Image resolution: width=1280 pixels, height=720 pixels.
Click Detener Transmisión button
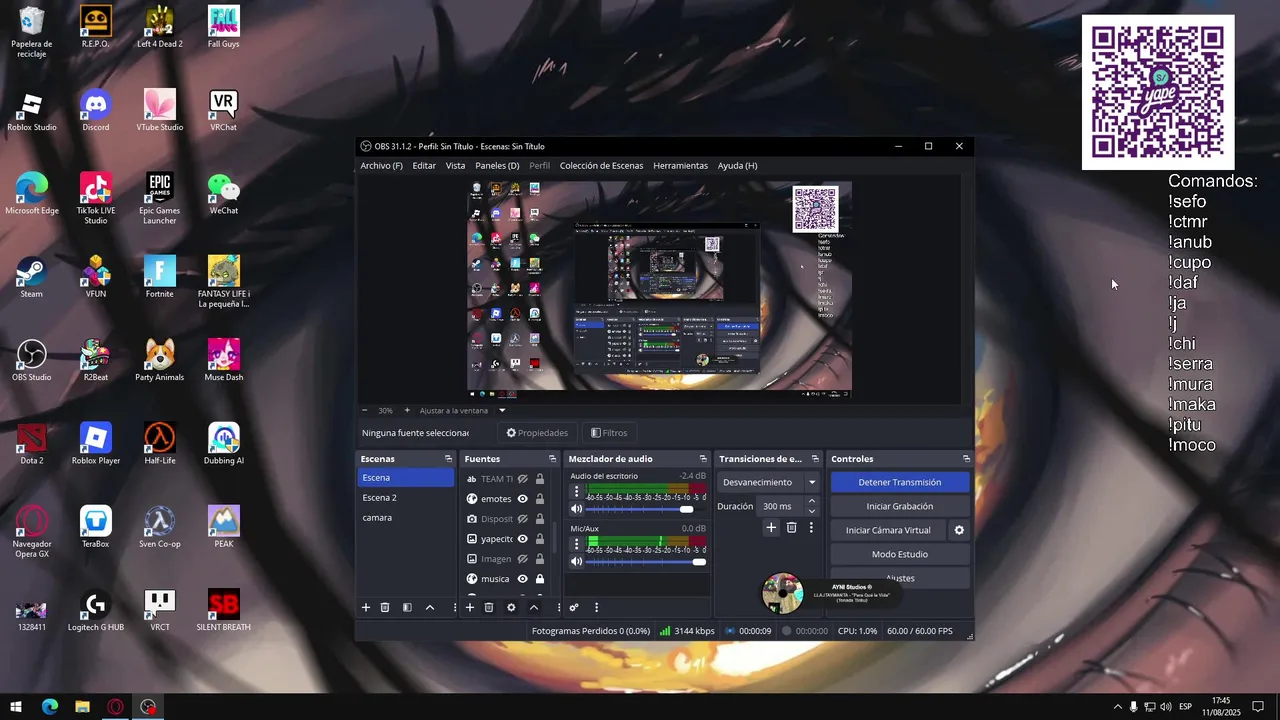[900, 482]
